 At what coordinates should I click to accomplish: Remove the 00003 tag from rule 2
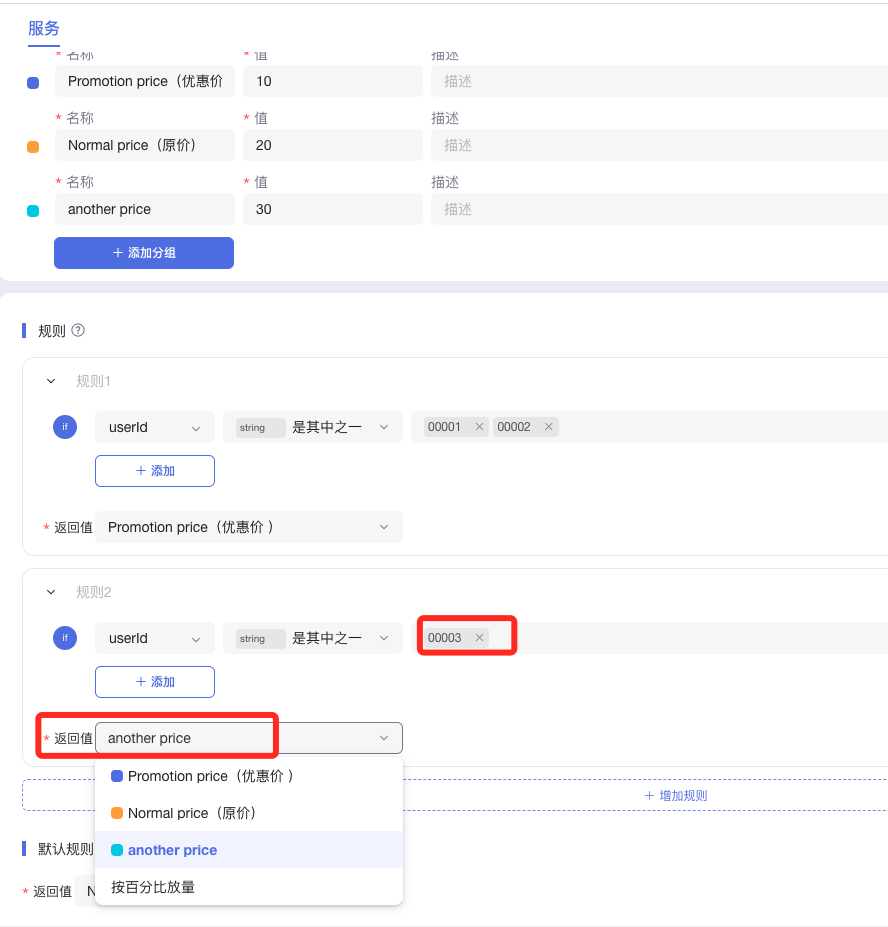tap(479, 638)
